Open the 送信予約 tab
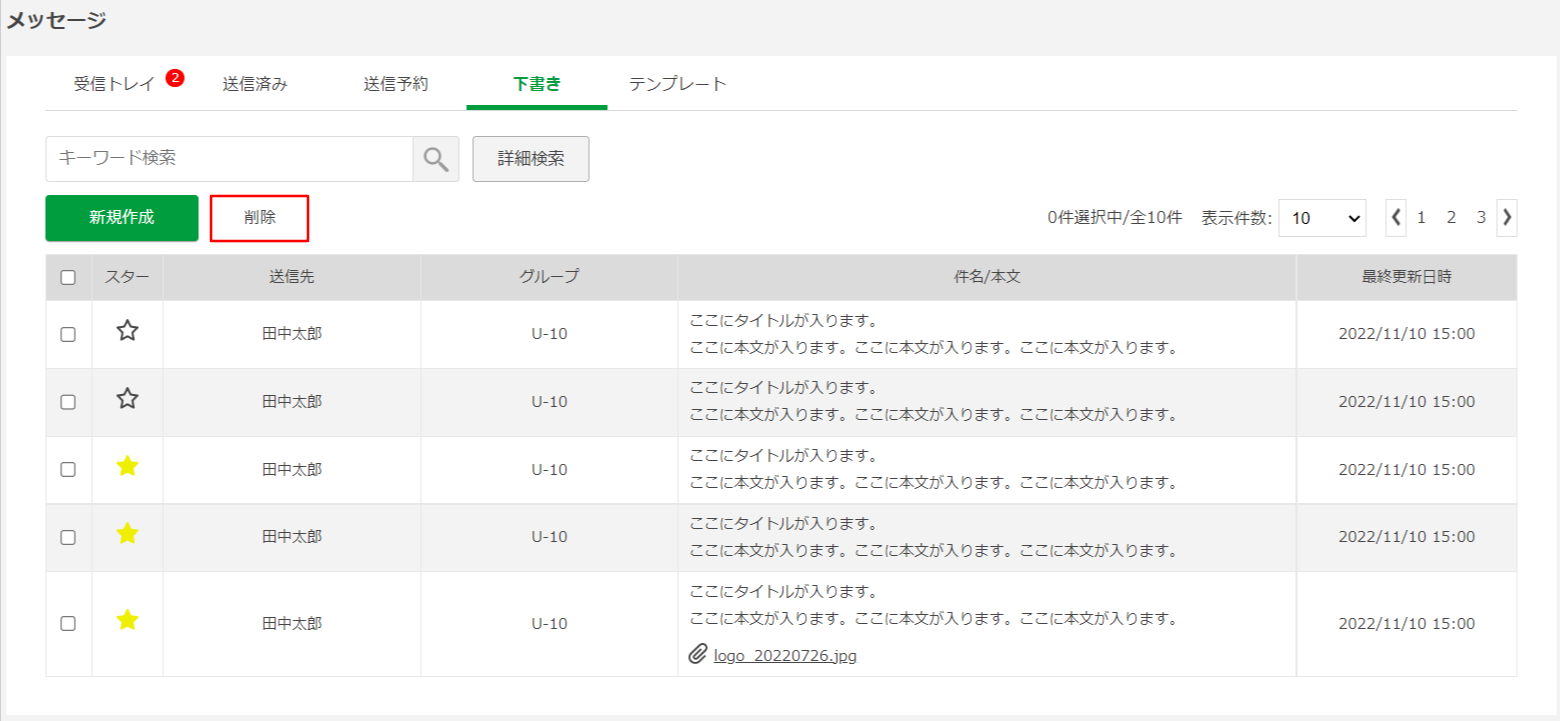This screenshot has height=721, width=1560. (x=396, y=84)
